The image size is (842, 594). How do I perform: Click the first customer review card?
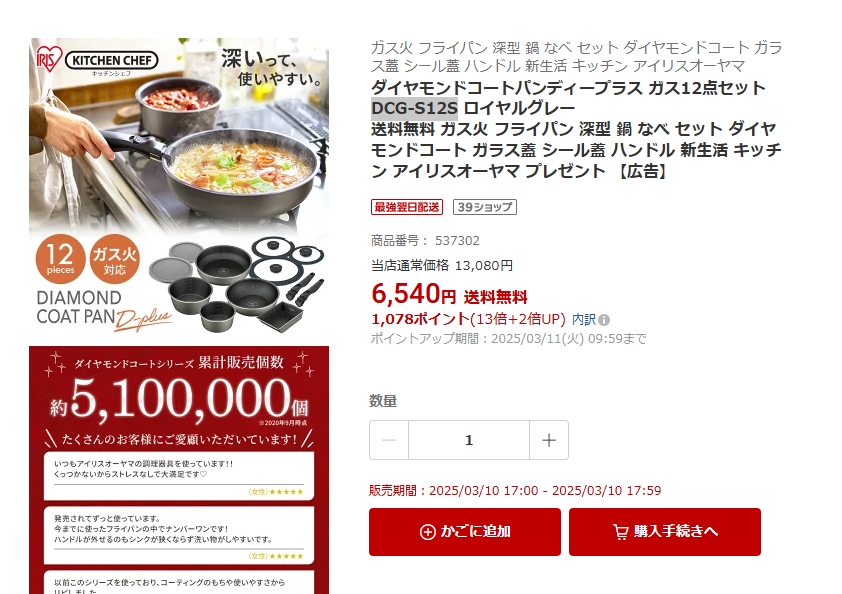[179, 476]
